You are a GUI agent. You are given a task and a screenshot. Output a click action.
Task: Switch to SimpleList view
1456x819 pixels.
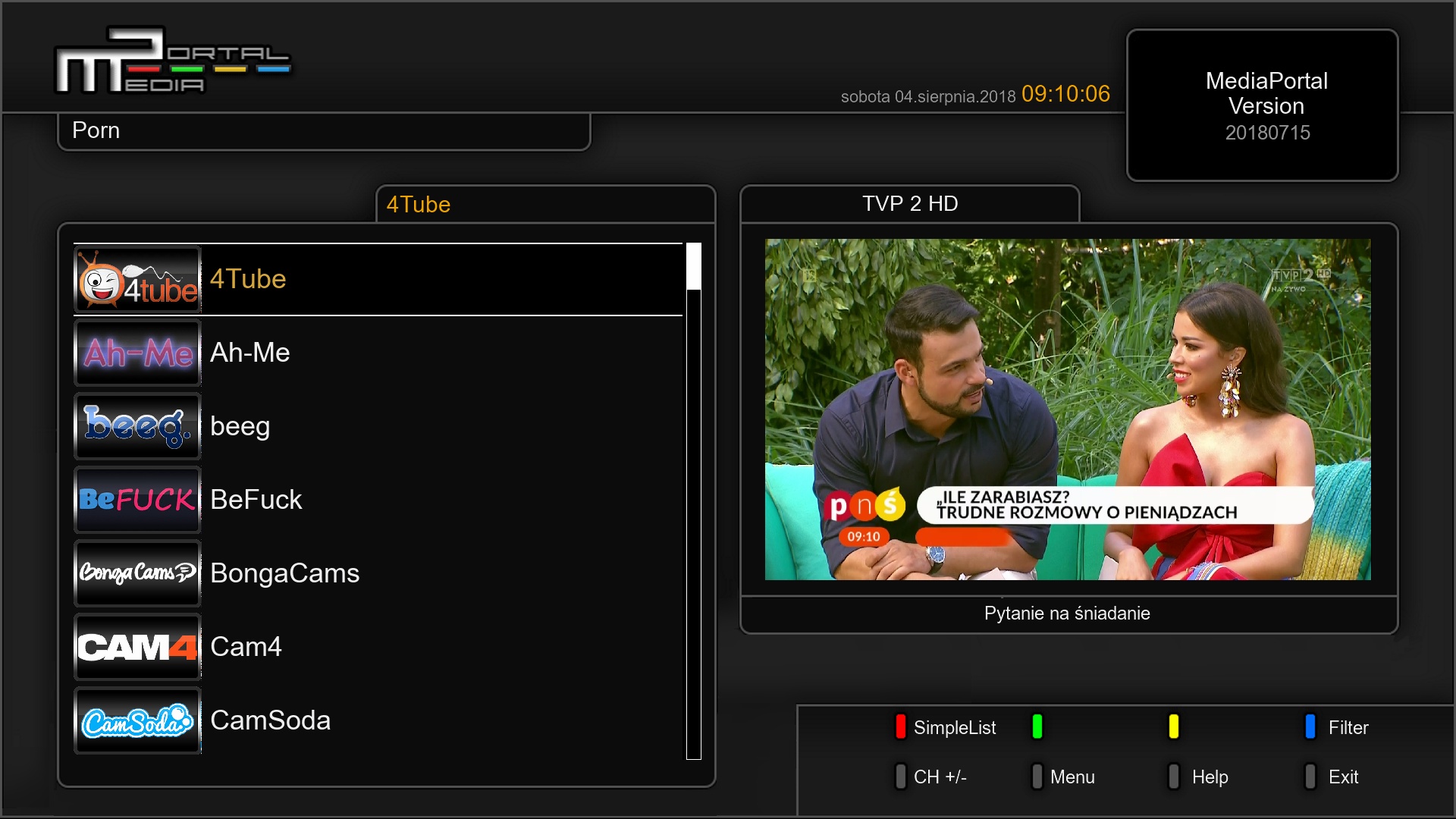955,728
